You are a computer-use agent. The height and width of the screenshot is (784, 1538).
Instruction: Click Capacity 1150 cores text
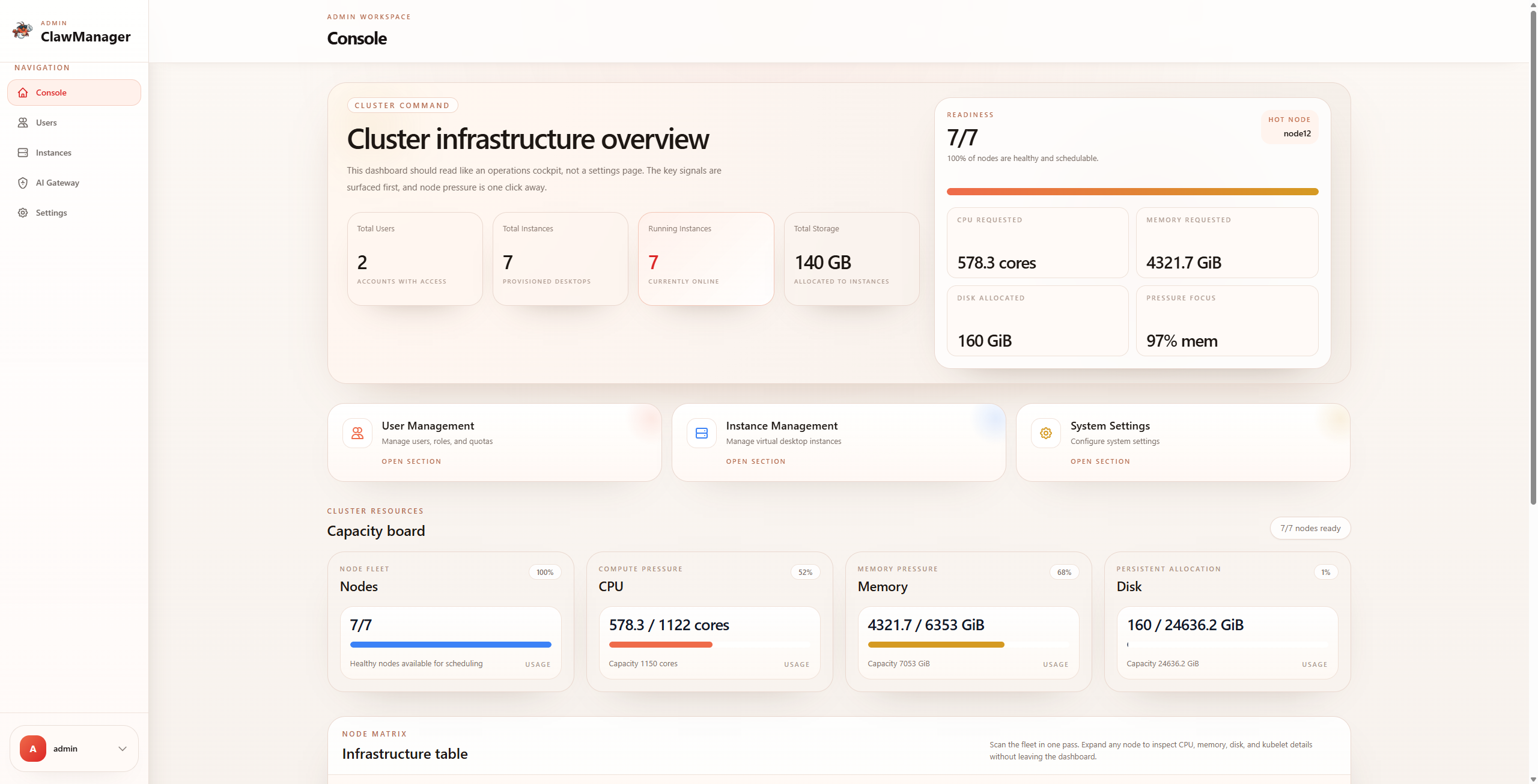[x=643, y=663]
